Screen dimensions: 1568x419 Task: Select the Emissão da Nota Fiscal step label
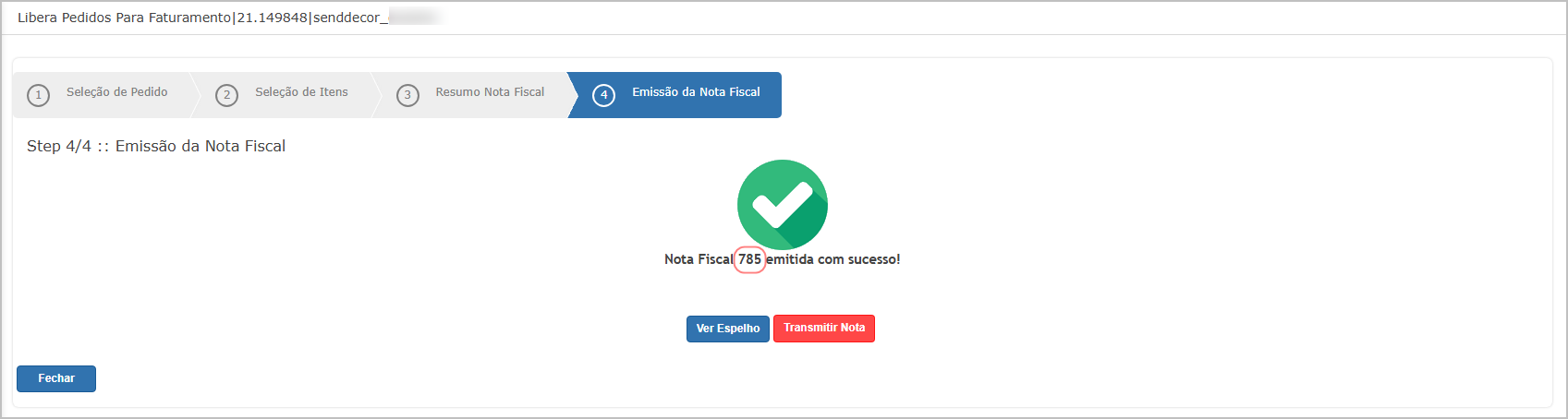click(696, 92)
